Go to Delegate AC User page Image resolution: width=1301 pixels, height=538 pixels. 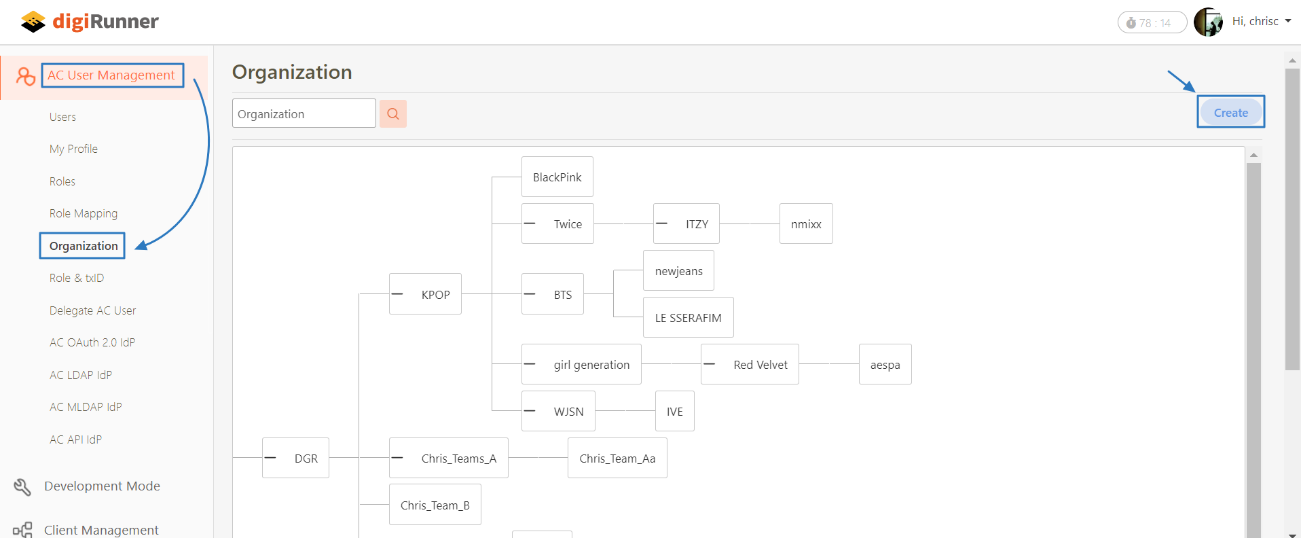pyautogui.click(x=92, y=310)
